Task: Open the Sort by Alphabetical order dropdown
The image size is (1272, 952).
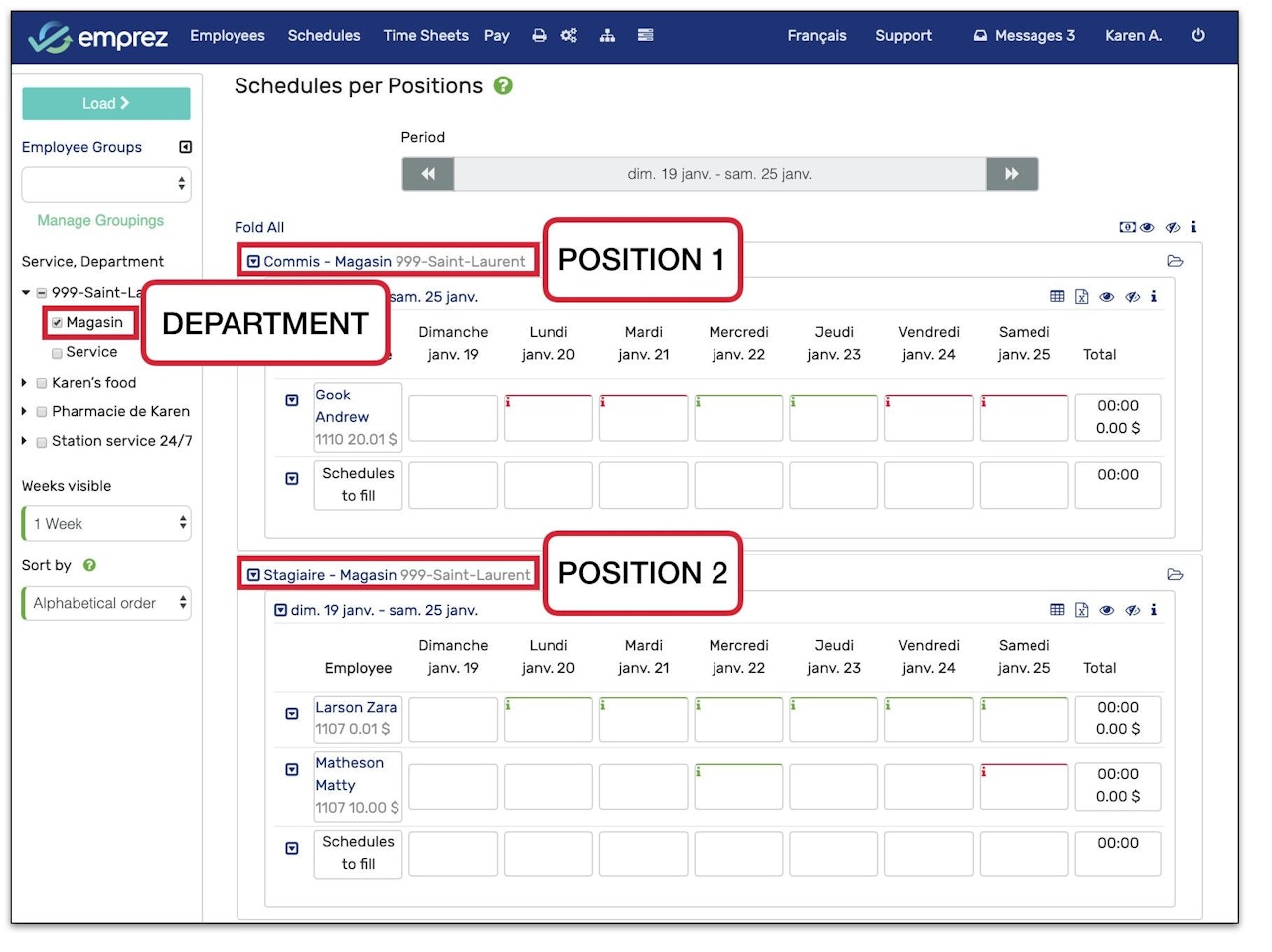Action: [106, 603]
